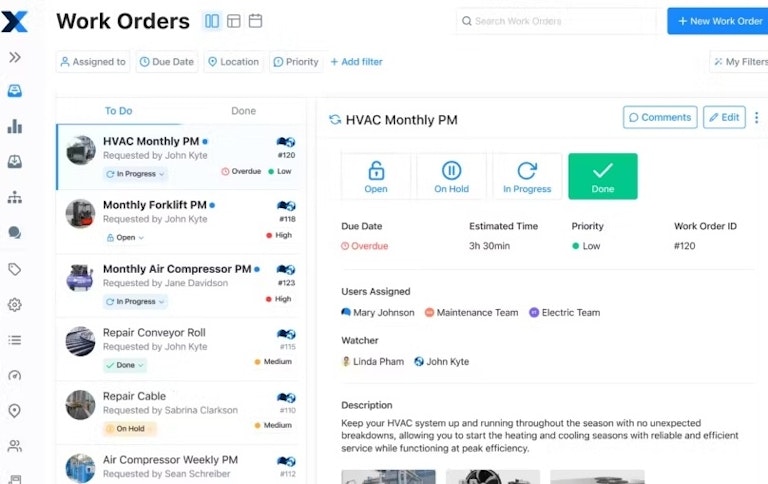Screen dimensions: 768x484
Task: Open the location pin icon in sidebar
Action: pyautogui.click(x=15, y=411)
